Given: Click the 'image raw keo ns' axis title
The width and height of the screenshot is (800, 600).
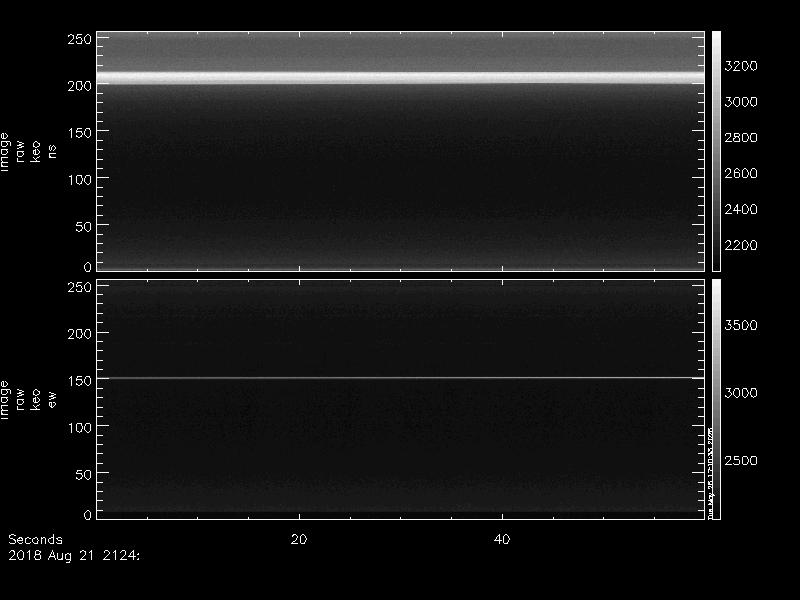Looking at the screenshot, I should (28, 152).
